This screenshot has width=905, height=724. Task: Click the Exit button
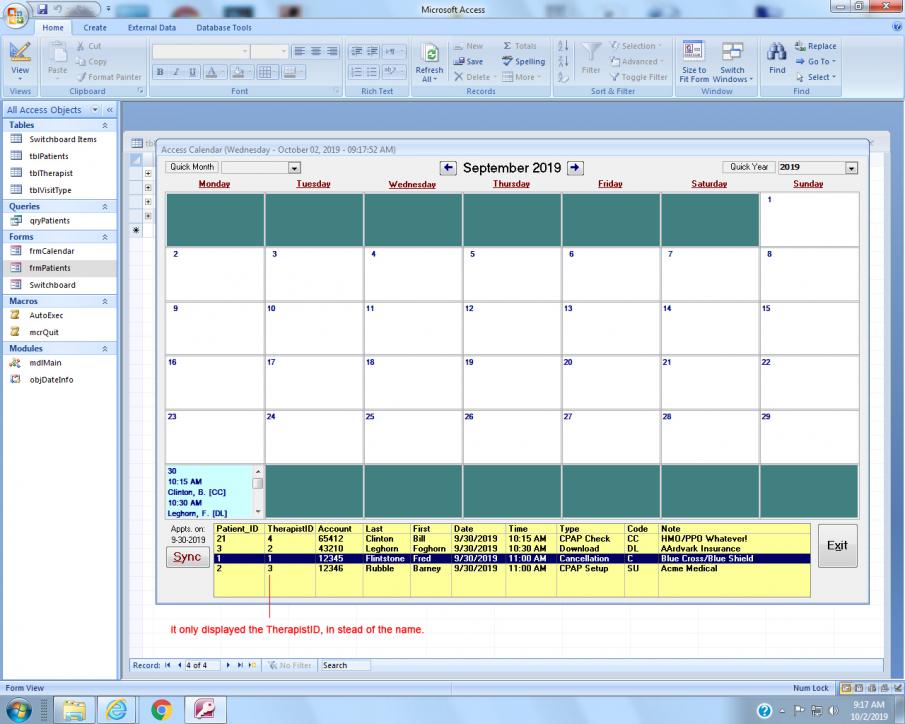[837, 546]
